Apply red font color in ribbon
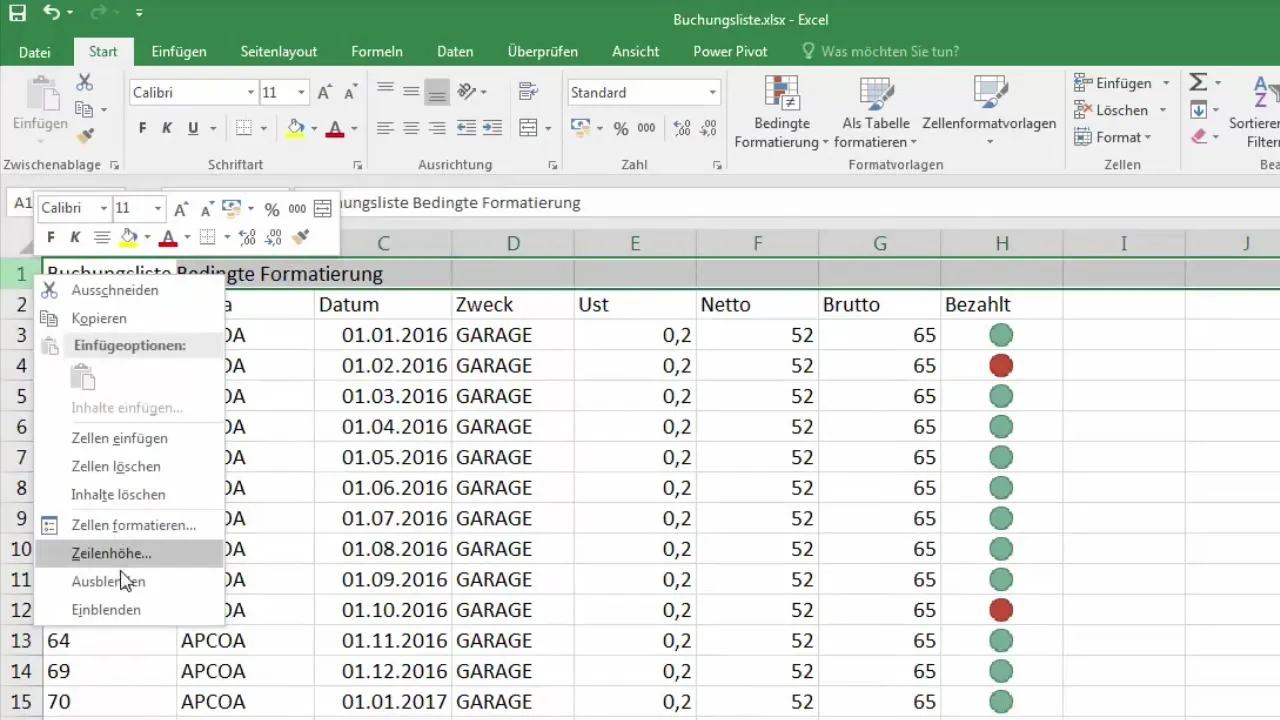Image resolution: width=1280 pixels, height=720 pixels. [334, 128]
